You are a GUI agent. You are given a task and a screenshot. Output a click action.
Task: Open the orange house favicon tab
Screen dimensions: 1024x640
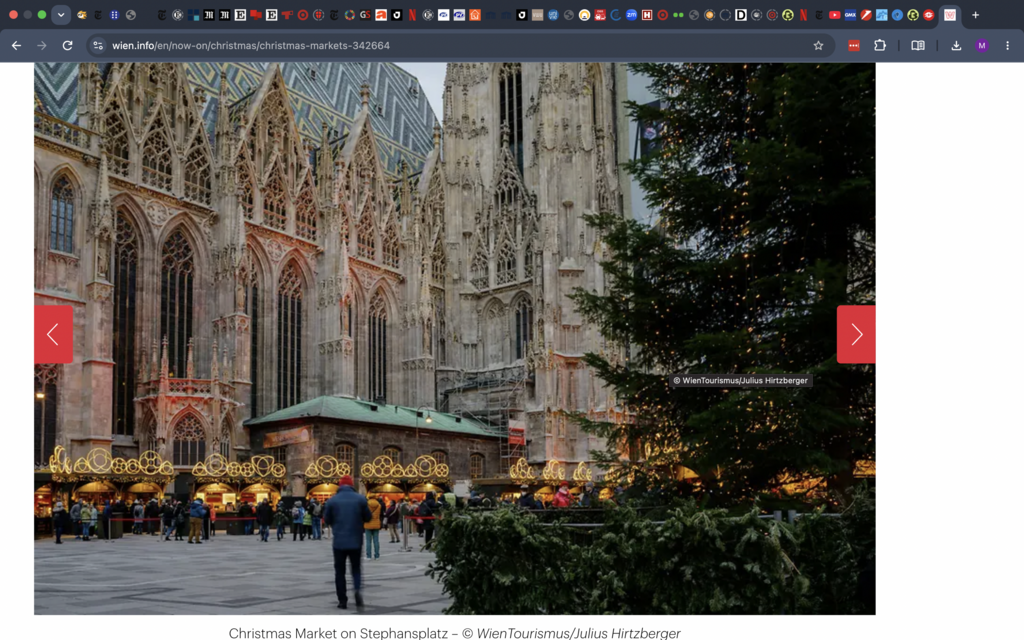coord(475,15)
